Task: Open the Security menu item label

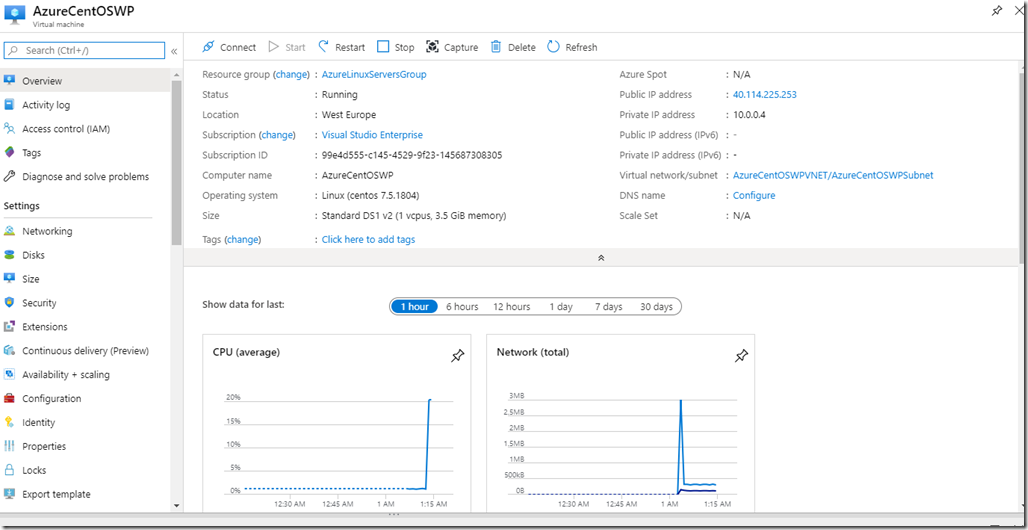Action: [39, 302]
